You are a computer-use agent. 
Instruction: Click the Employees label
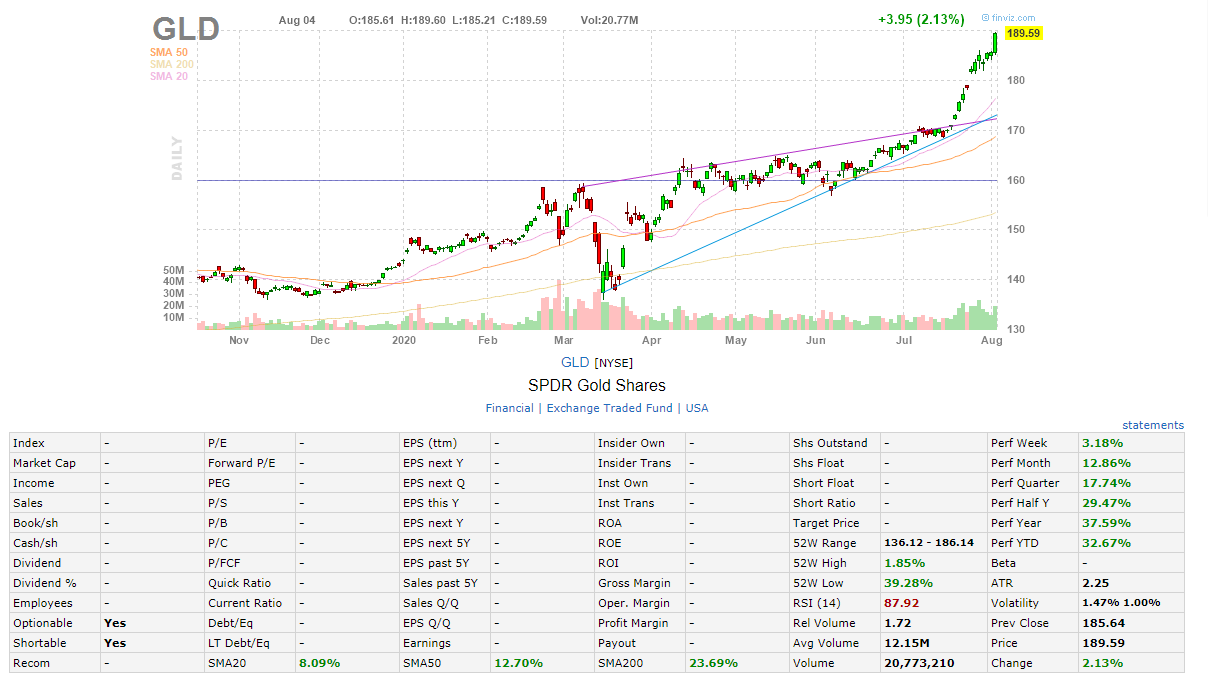click(43, 603)
